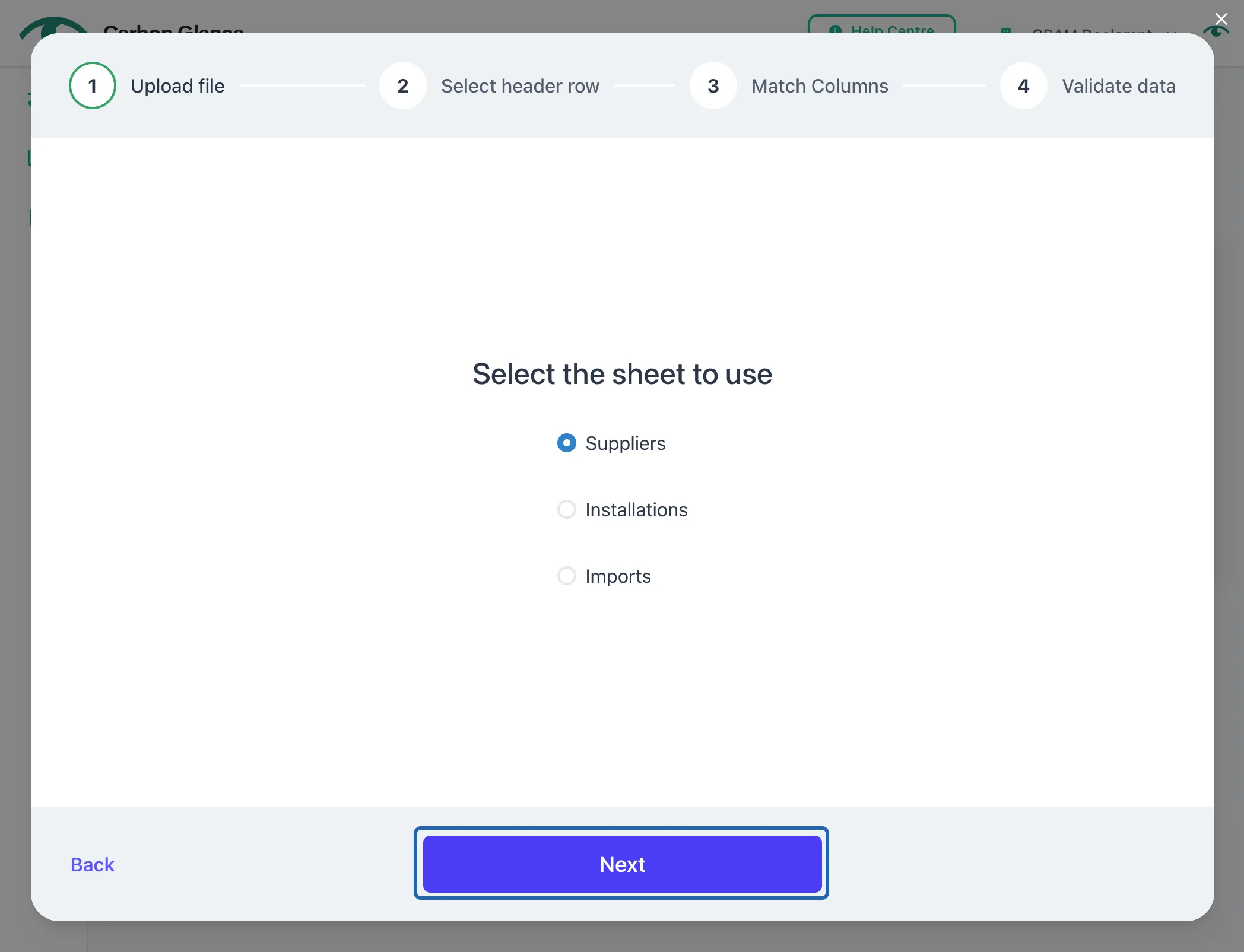
Task: Click the "Upload file" step label
Action: tap(177, 86)
